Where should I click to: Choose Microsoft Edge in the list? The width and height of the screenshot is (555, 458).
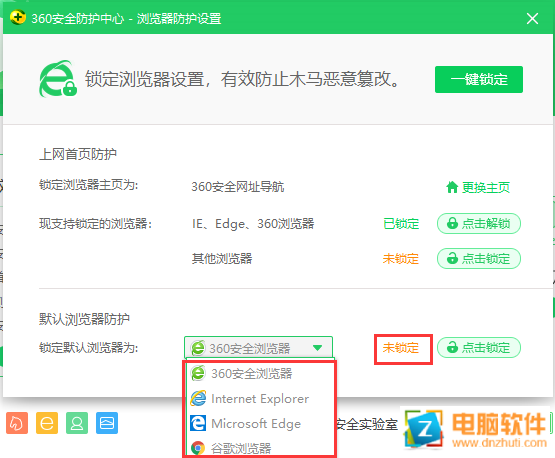(260, 424)
